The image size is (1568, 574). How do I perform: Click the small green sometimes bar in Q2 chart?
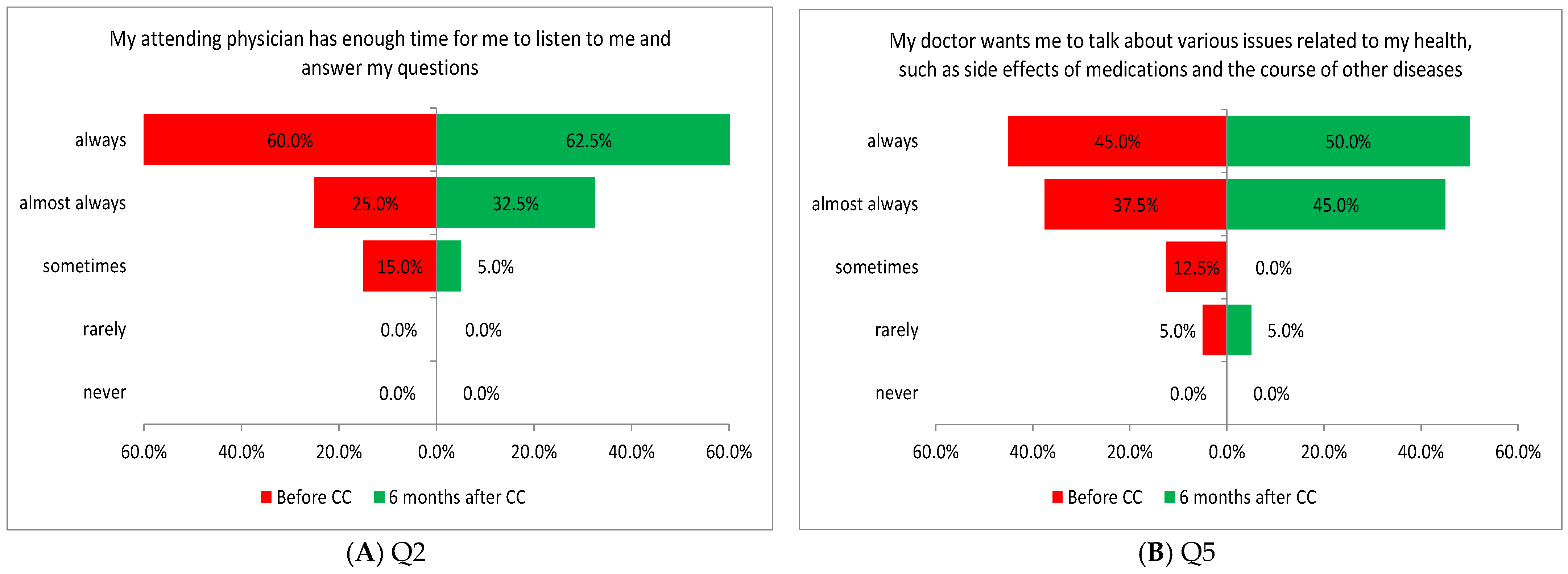[448, 266]
